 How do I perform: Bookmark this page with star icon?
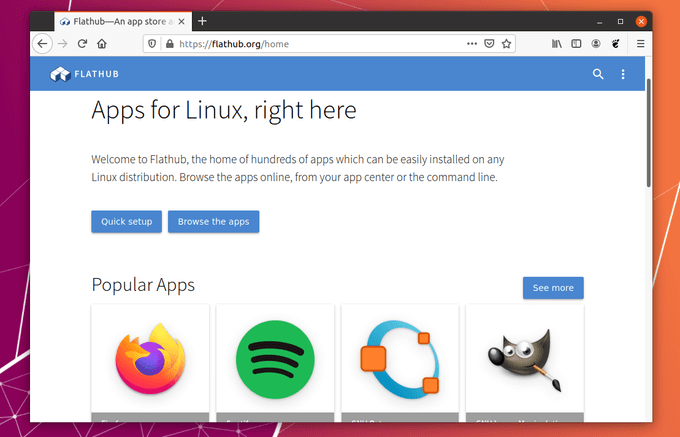tap(506, 44)
